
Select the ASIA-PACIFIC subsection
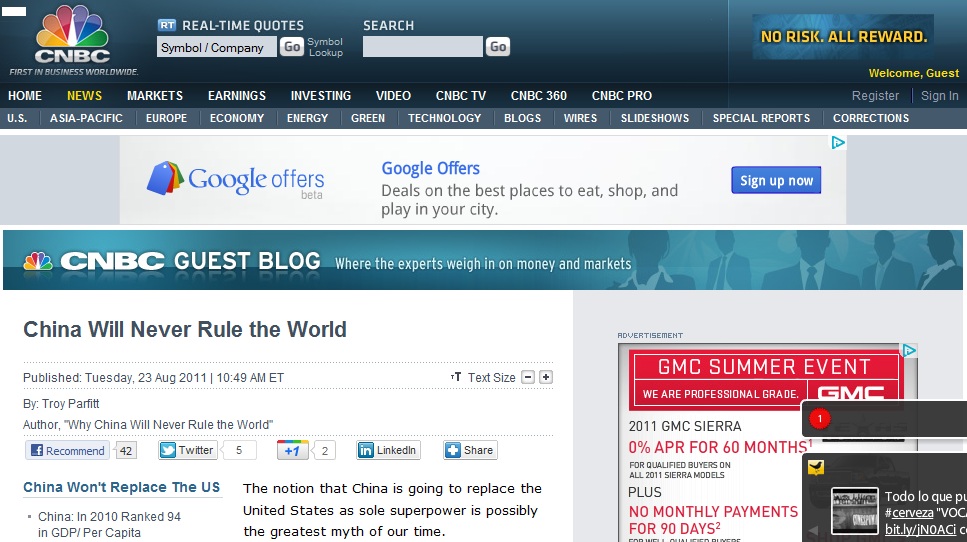click(x=86, y=118)
